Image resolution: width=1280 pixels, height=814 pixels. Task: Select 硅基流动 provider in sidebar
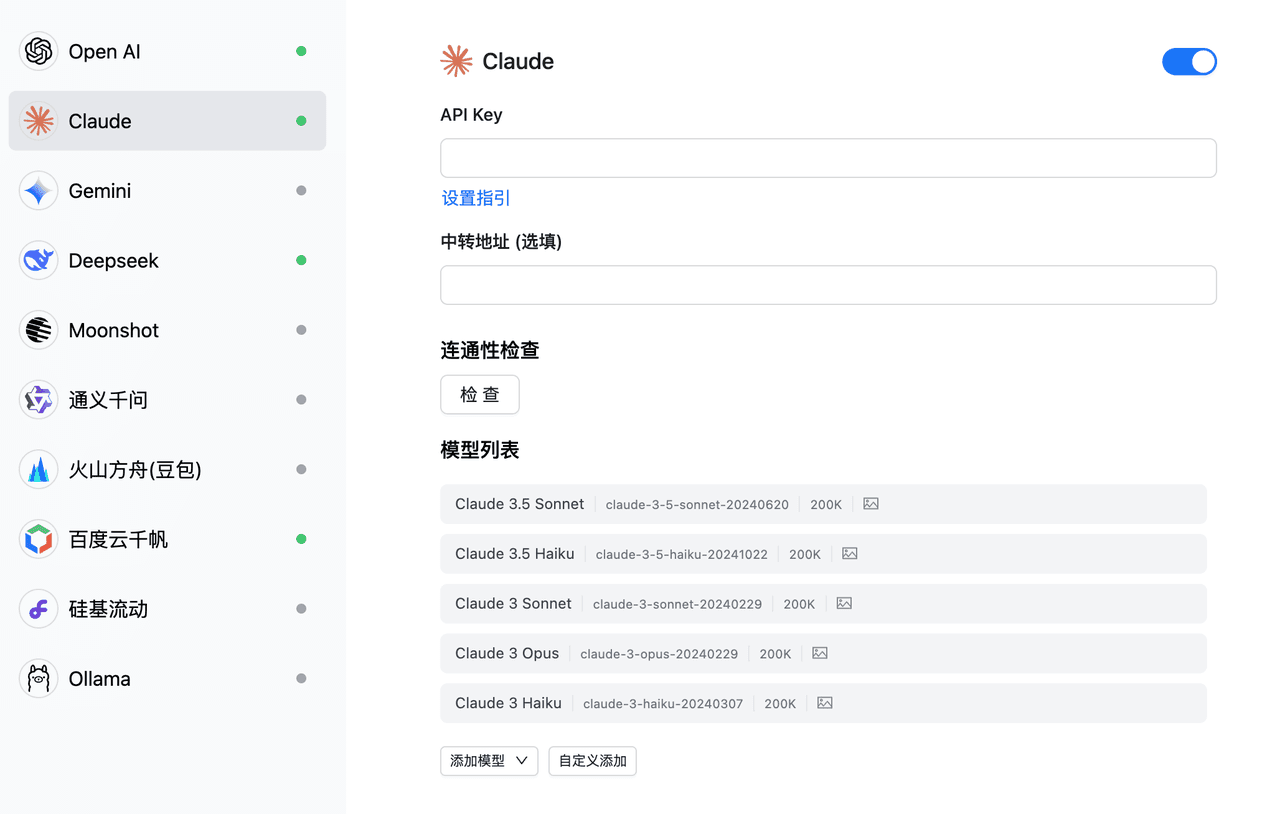click(x=167, y=609)
